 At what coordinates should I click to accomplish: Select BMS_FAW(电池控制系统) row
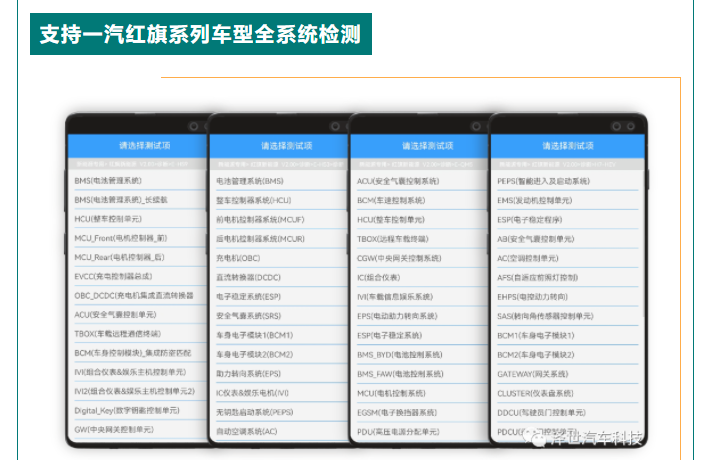[x=420, y=374]
